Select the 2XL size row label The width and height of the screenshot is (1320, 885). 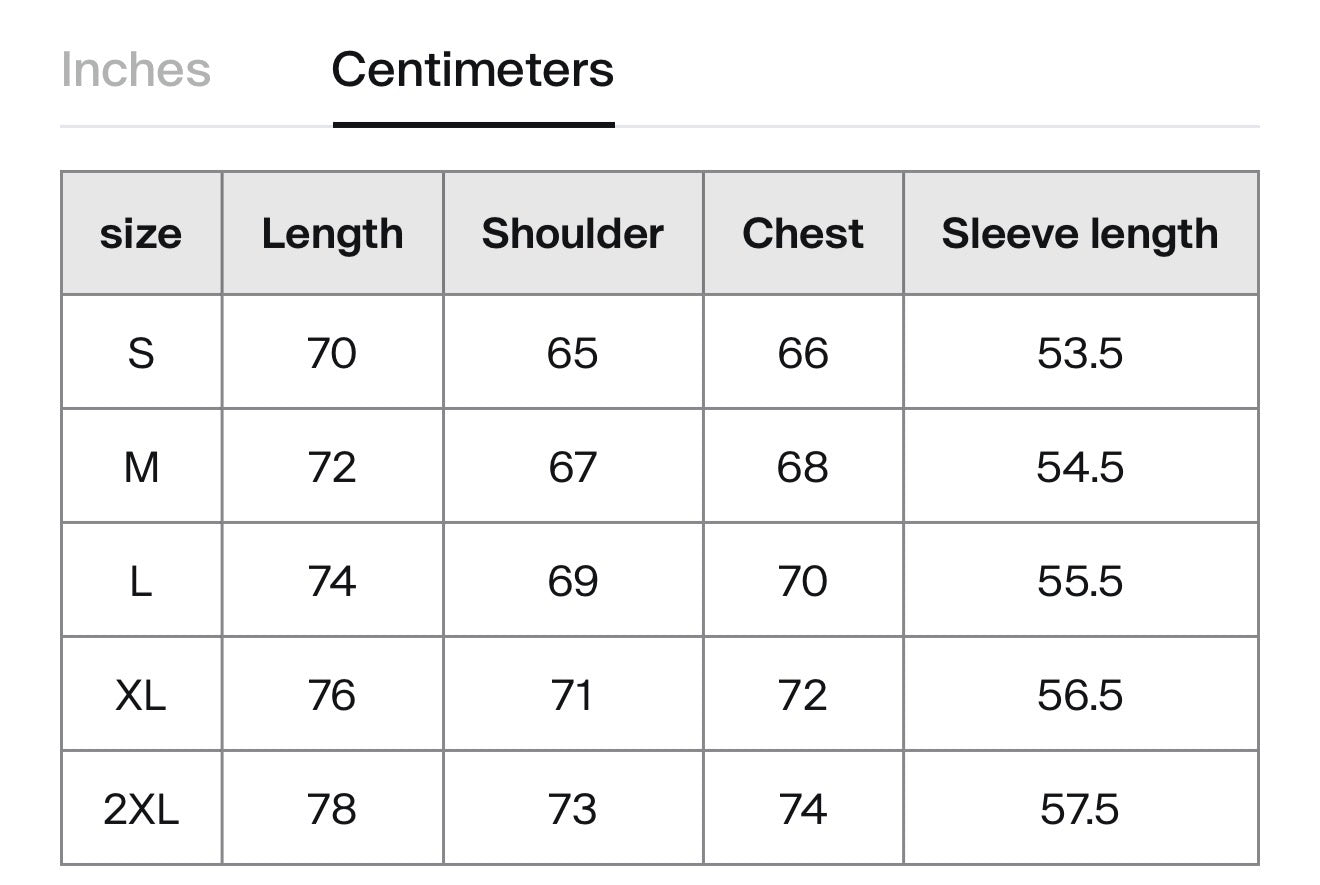coord(141,809)
